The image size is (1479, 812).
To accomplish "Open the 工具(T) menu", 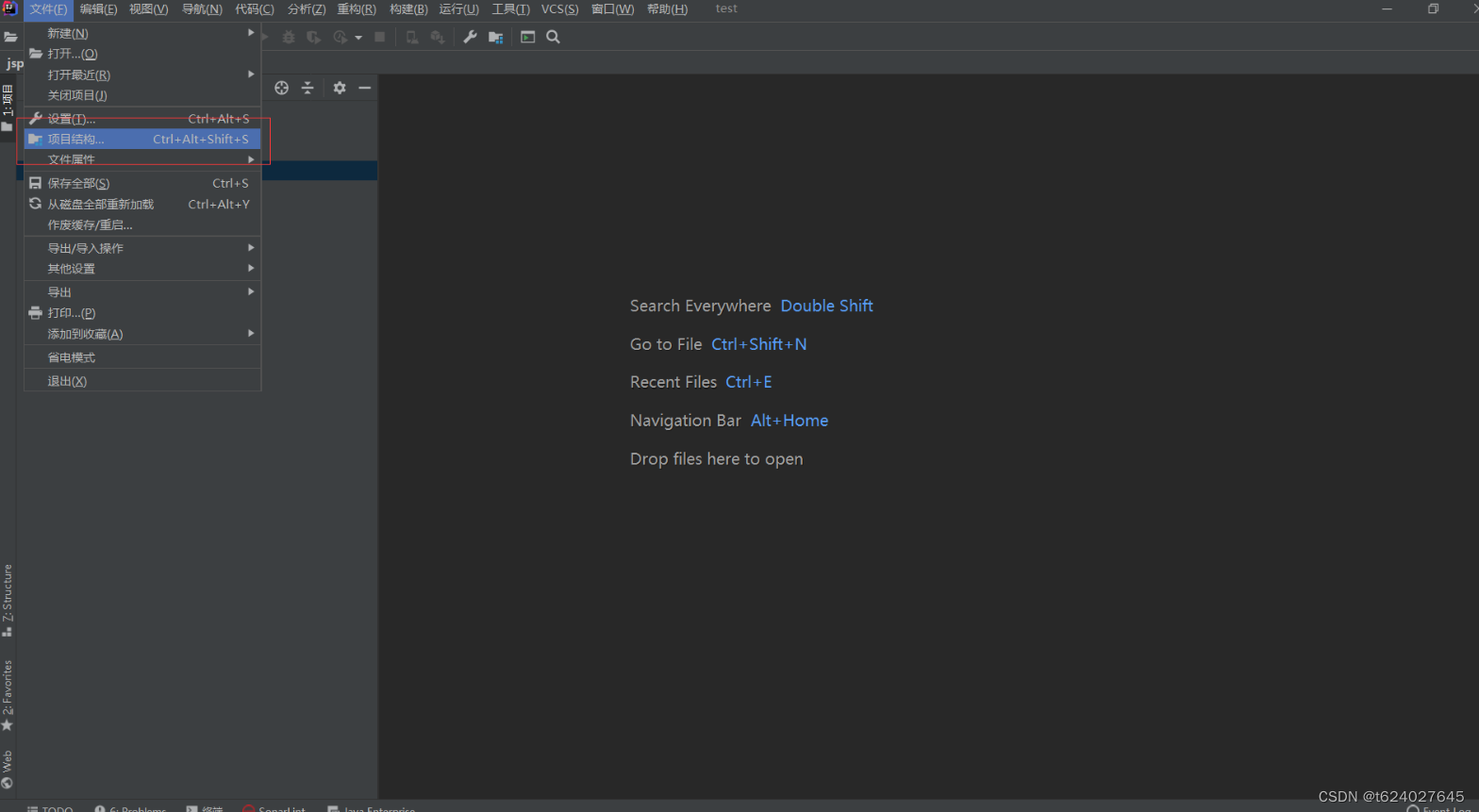I will pos(510,9).
